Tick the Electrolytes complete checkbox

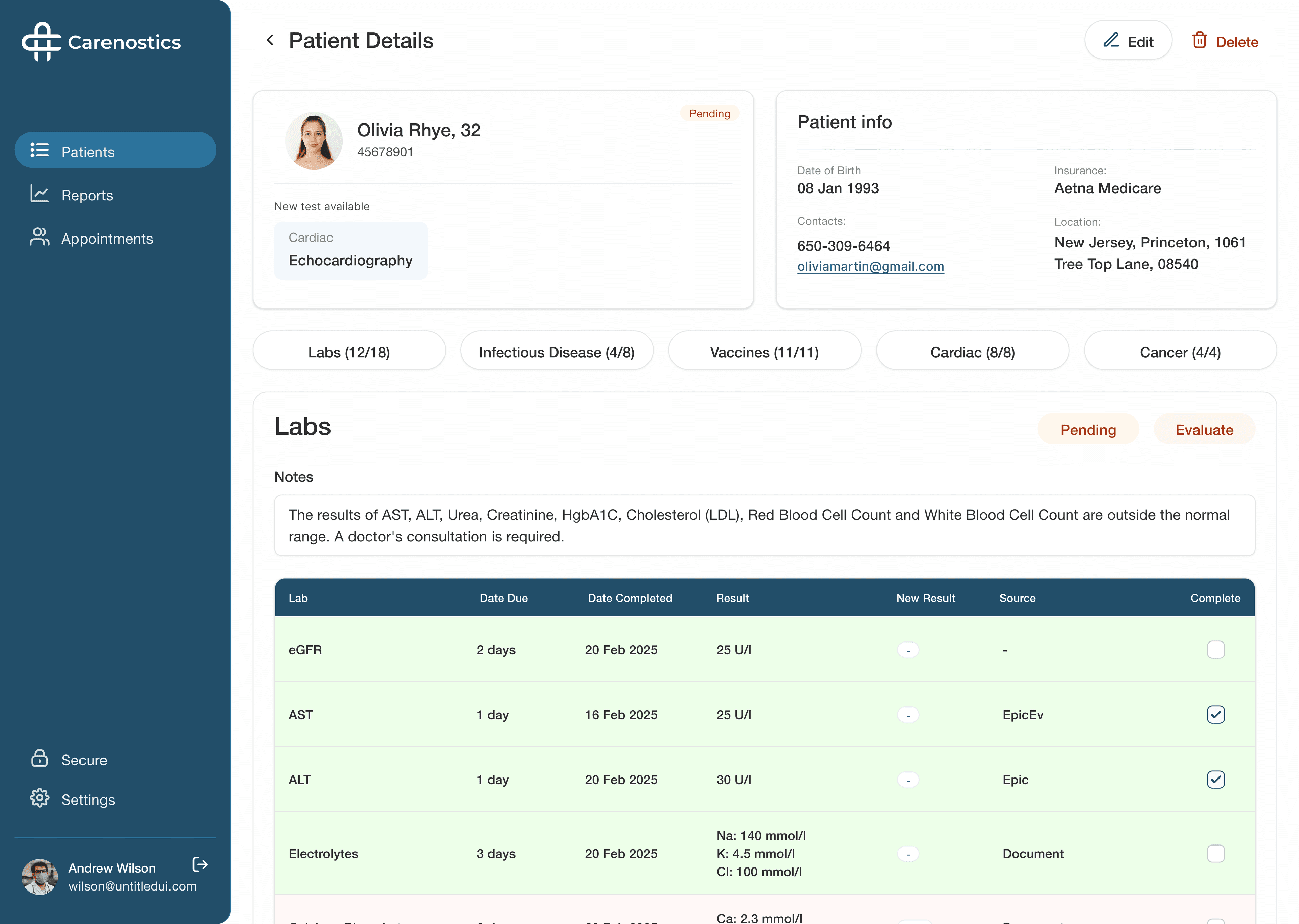[x=1215, y=853]
